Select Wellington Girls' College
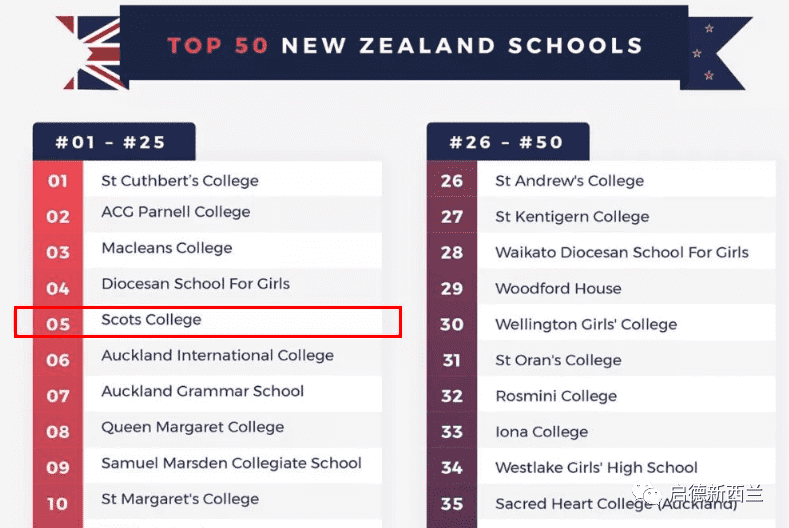The image size is (789, 528). (x=586, y=325)
